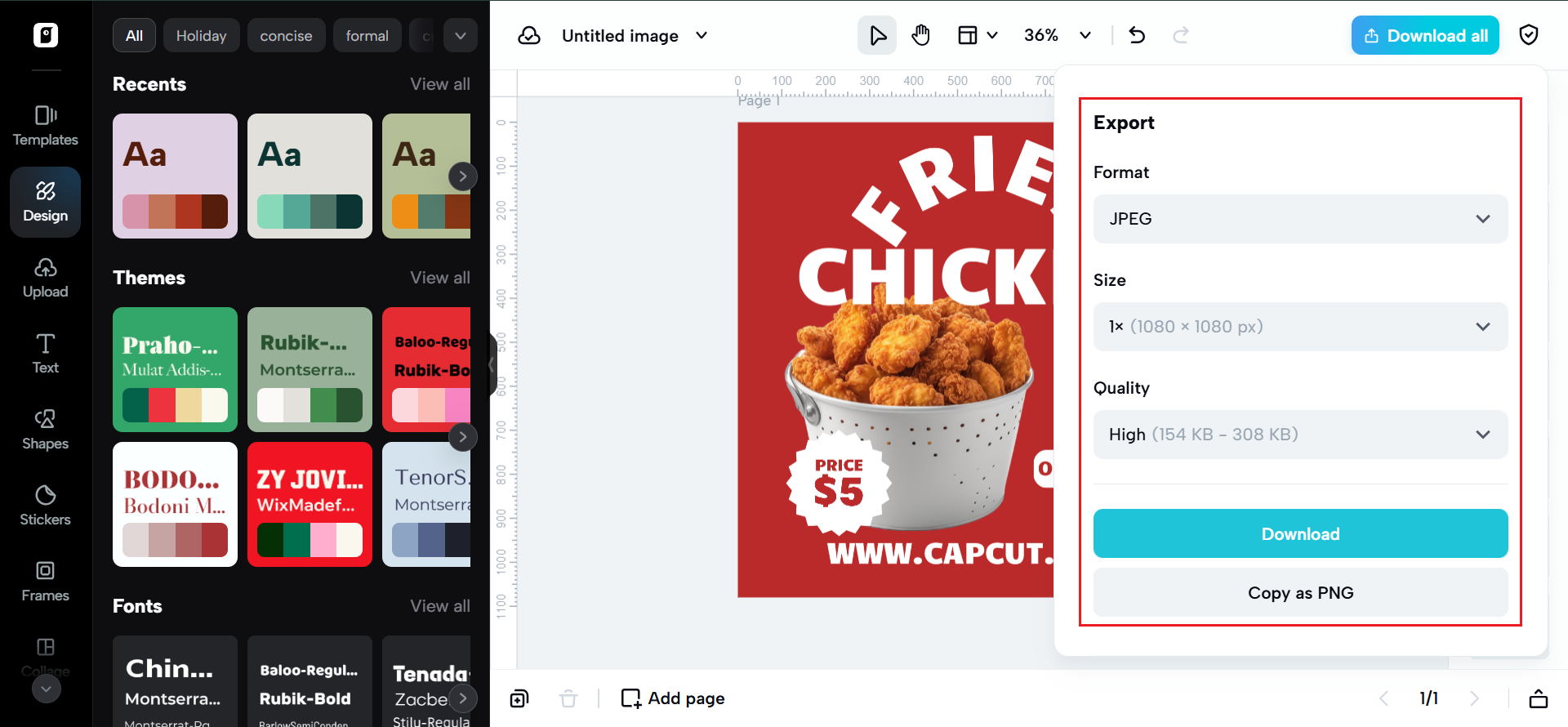Open the Quality High dropdown
Image resolution: width=1568 pixels, height=727 pixels.
pos(1300,435)
